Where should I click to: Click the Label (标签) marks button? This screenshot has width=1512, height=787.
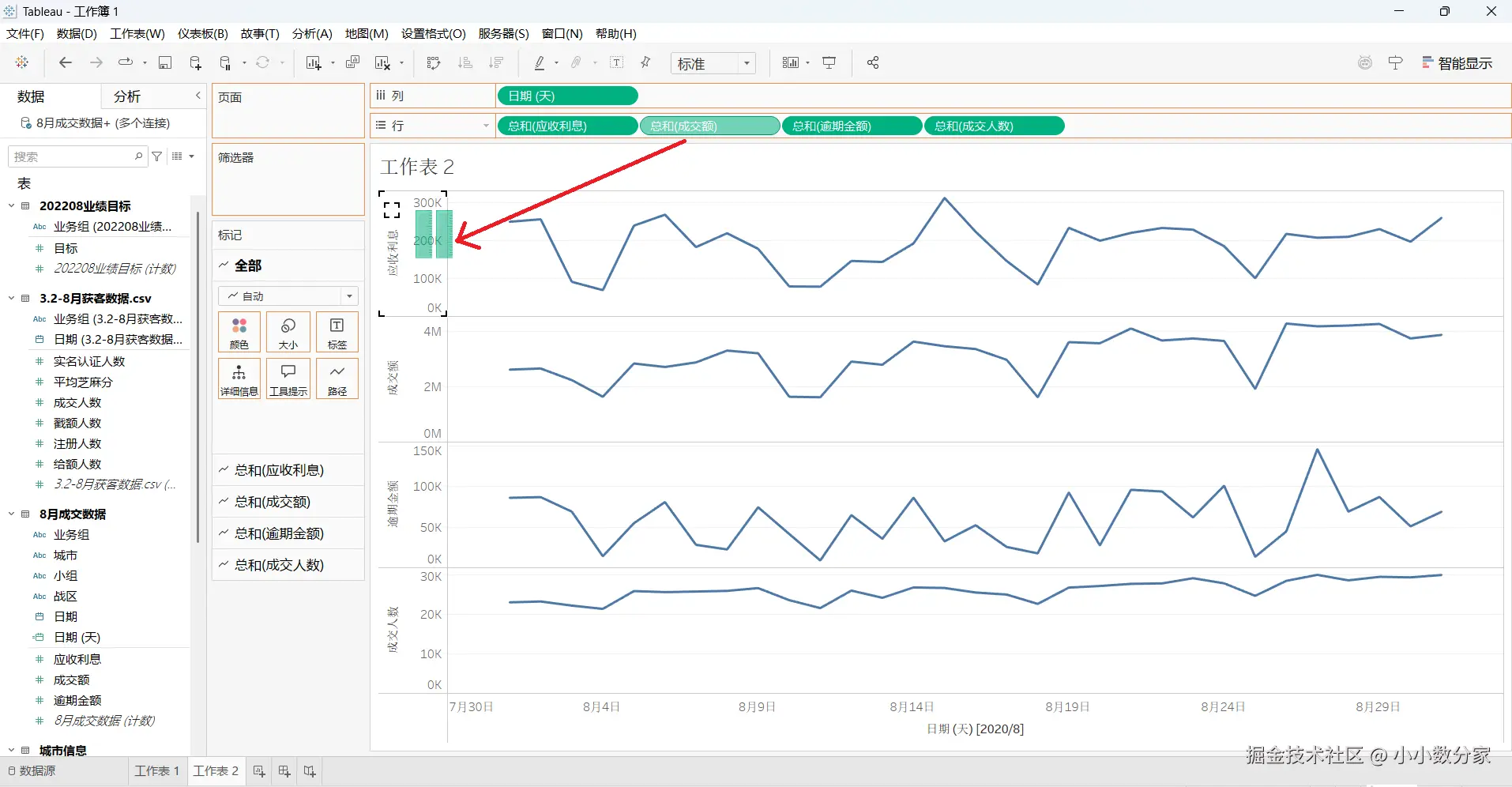(337, 332)
